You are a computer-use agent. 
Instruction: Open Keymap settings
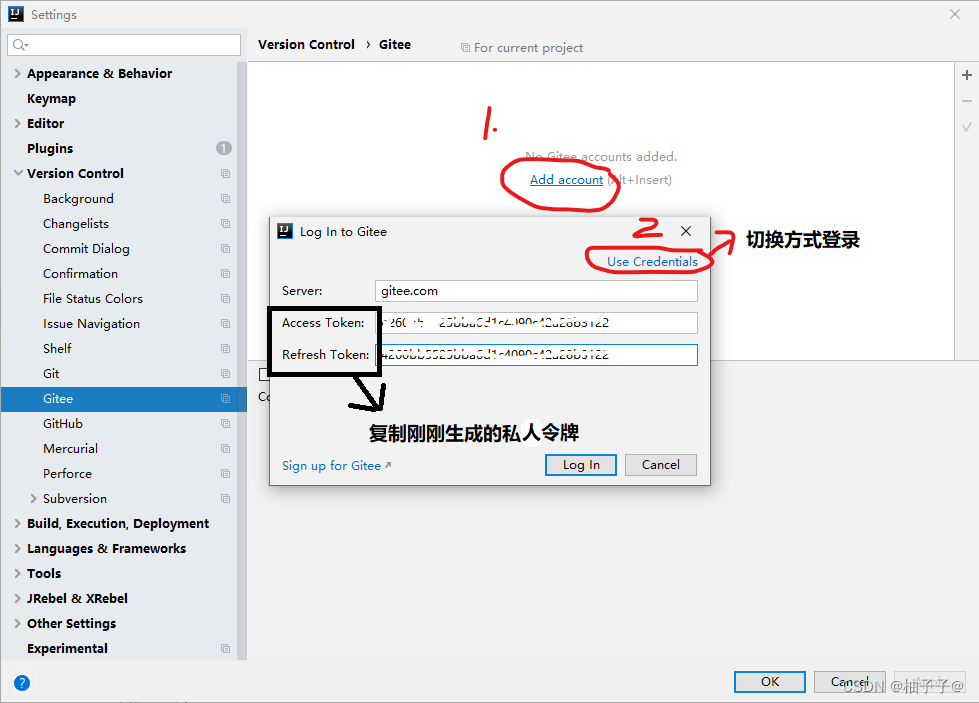[51, 99]
